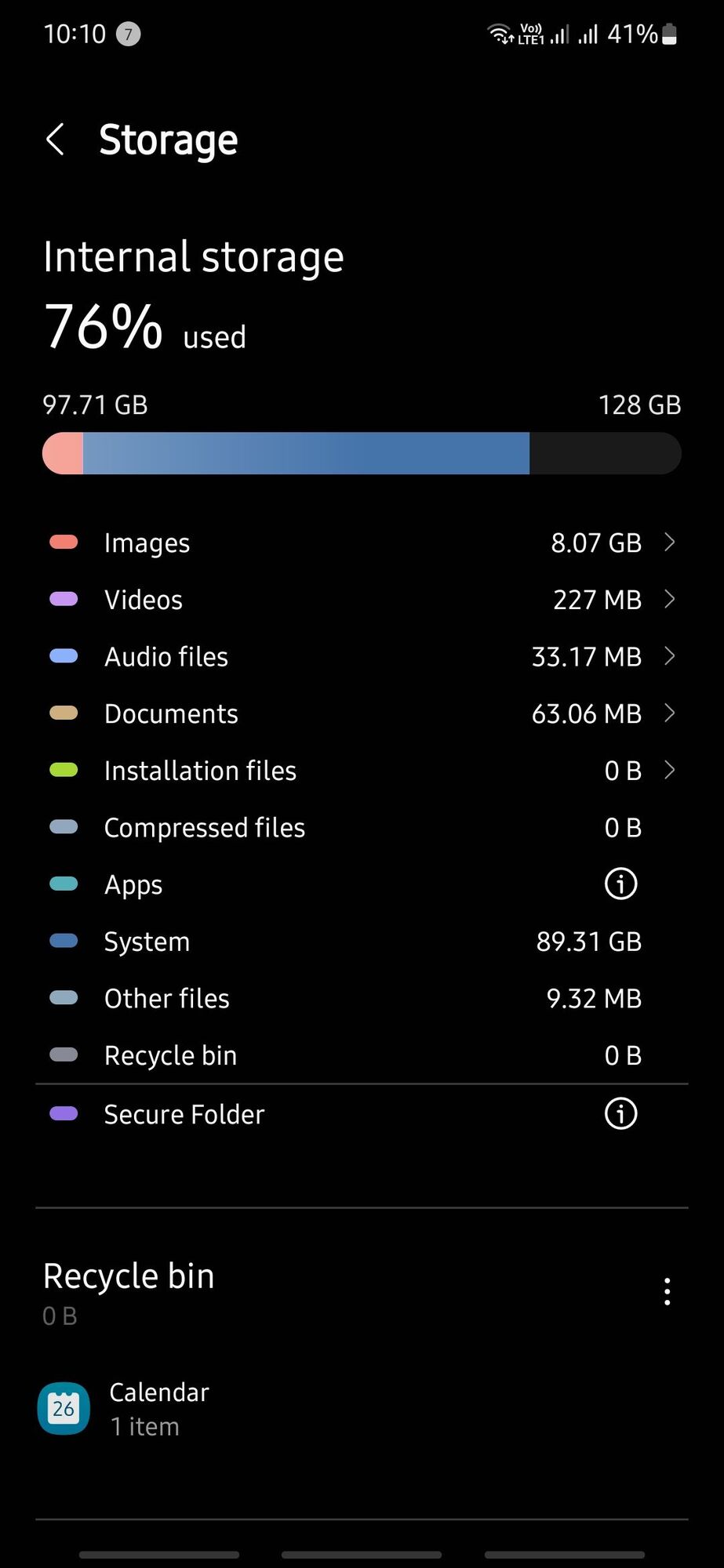This screenshot has width=724, height=1568.
Task: Tap the back arrow next to Storage
Action: click(x=55, y=140)
